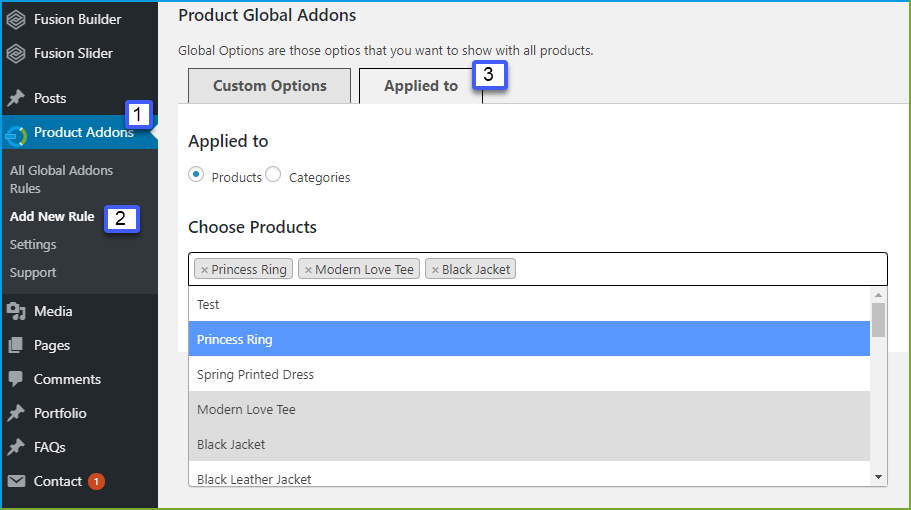Screen dimensions: 911x510
Task: Click the Product Addons logo icon
Action: (x=16, y=135)
